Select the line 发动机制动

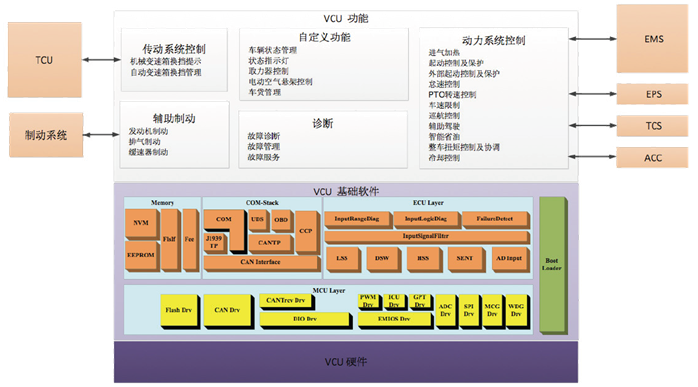click(148, 131)
